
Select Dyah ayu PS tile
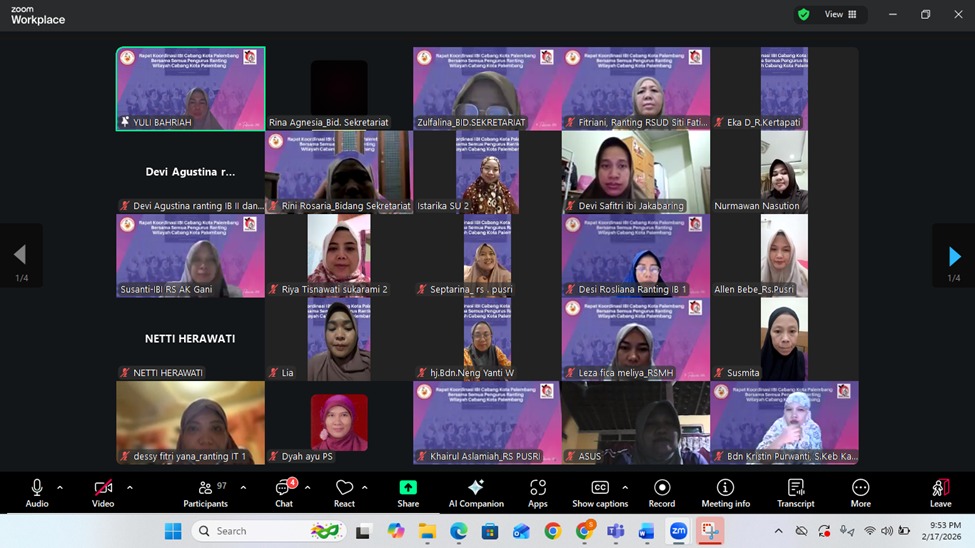point(339,422)
